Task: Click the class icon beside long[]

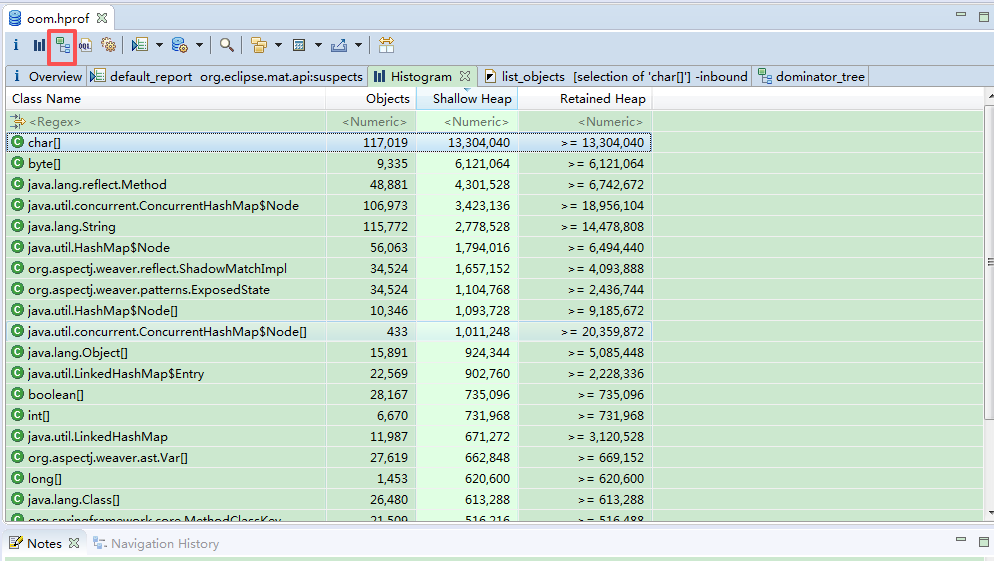Action: [18, 478]
